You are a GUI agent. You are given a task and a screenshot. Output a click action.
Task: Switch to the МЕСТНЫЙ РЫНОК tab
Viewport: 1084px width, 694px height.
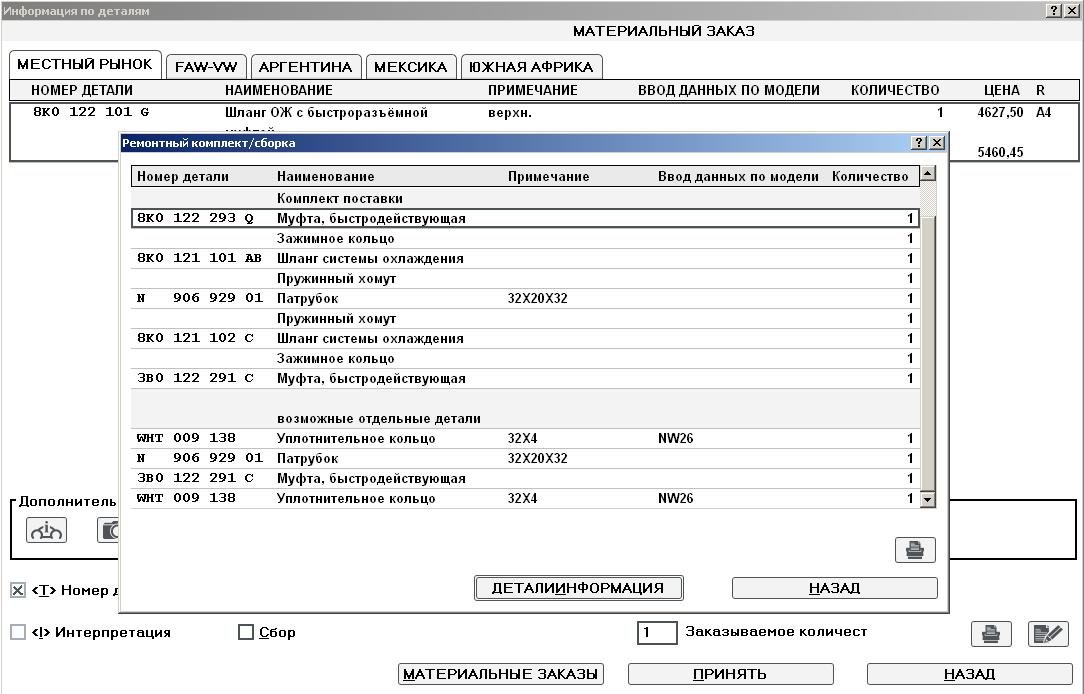85,64
